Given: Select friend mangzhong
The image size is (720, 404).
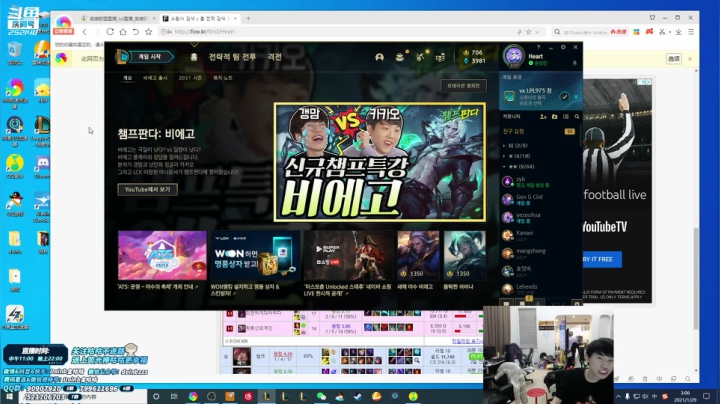Looking at the screenshot, I should point(538,253).
